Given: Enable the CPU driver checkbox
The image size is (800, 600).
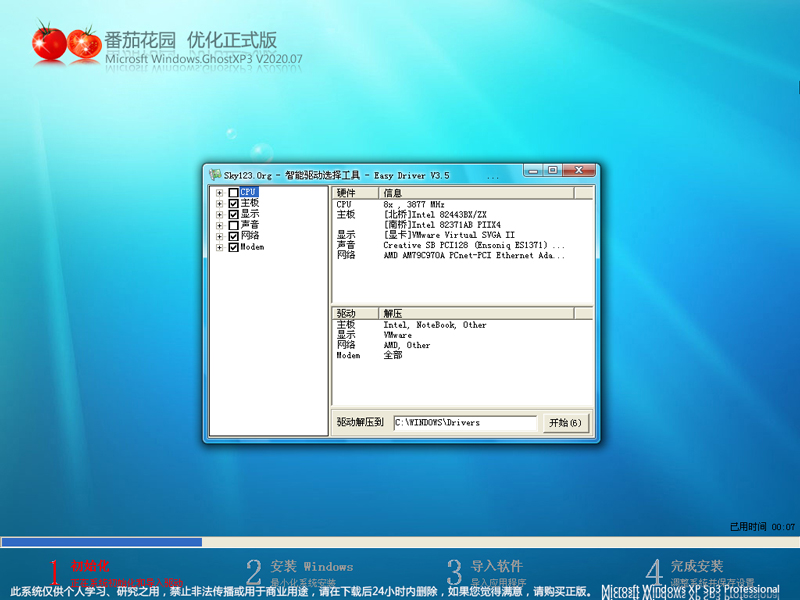Looking at the screenshot, I should coord(231,193).
